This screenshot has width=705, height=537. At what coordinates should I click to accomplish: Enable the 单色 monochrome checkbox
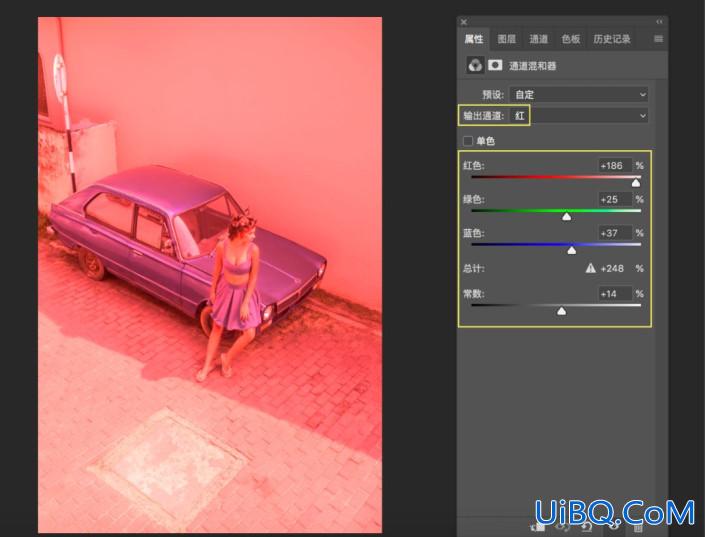click(468, 141)
